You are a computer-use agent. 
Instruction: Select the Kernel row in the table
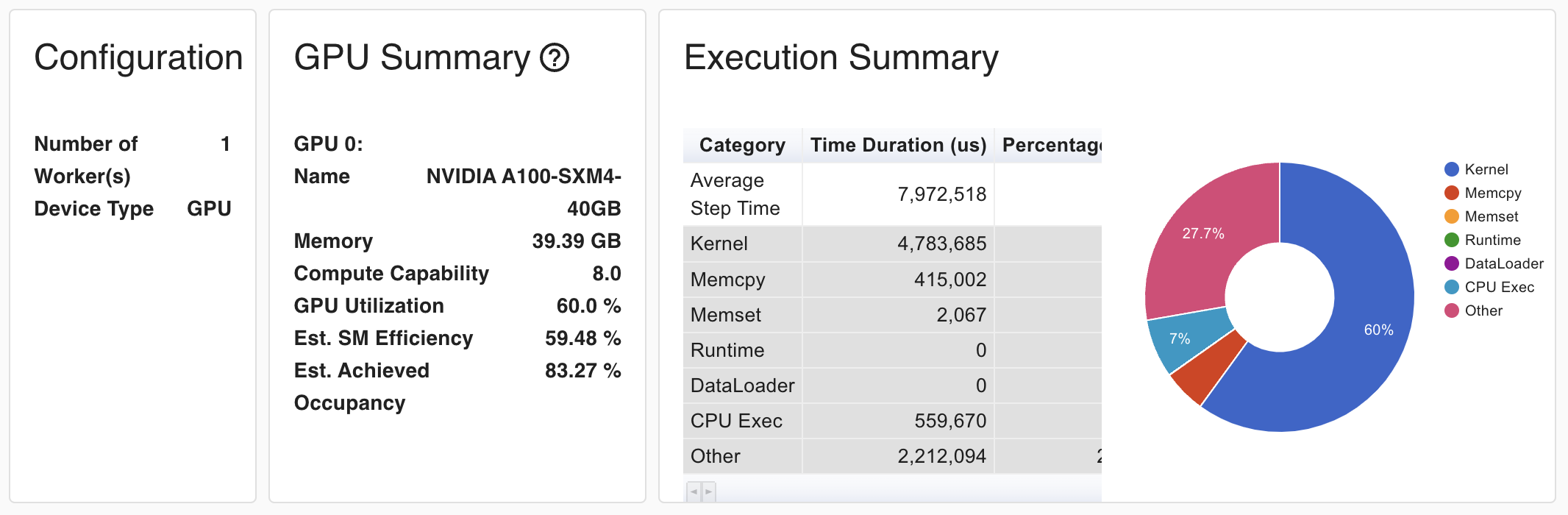(x=838, y=244)
